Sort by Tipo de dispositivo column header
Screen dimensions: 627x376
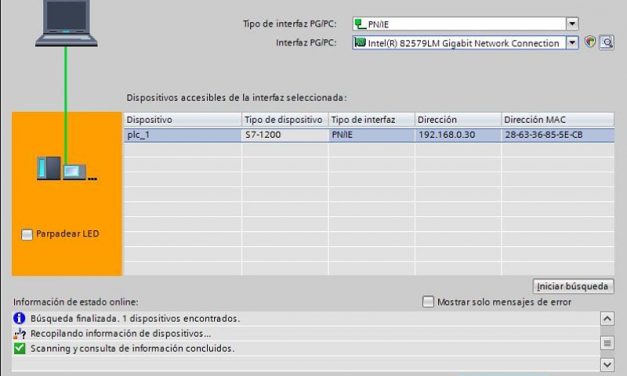click(285, 120)
